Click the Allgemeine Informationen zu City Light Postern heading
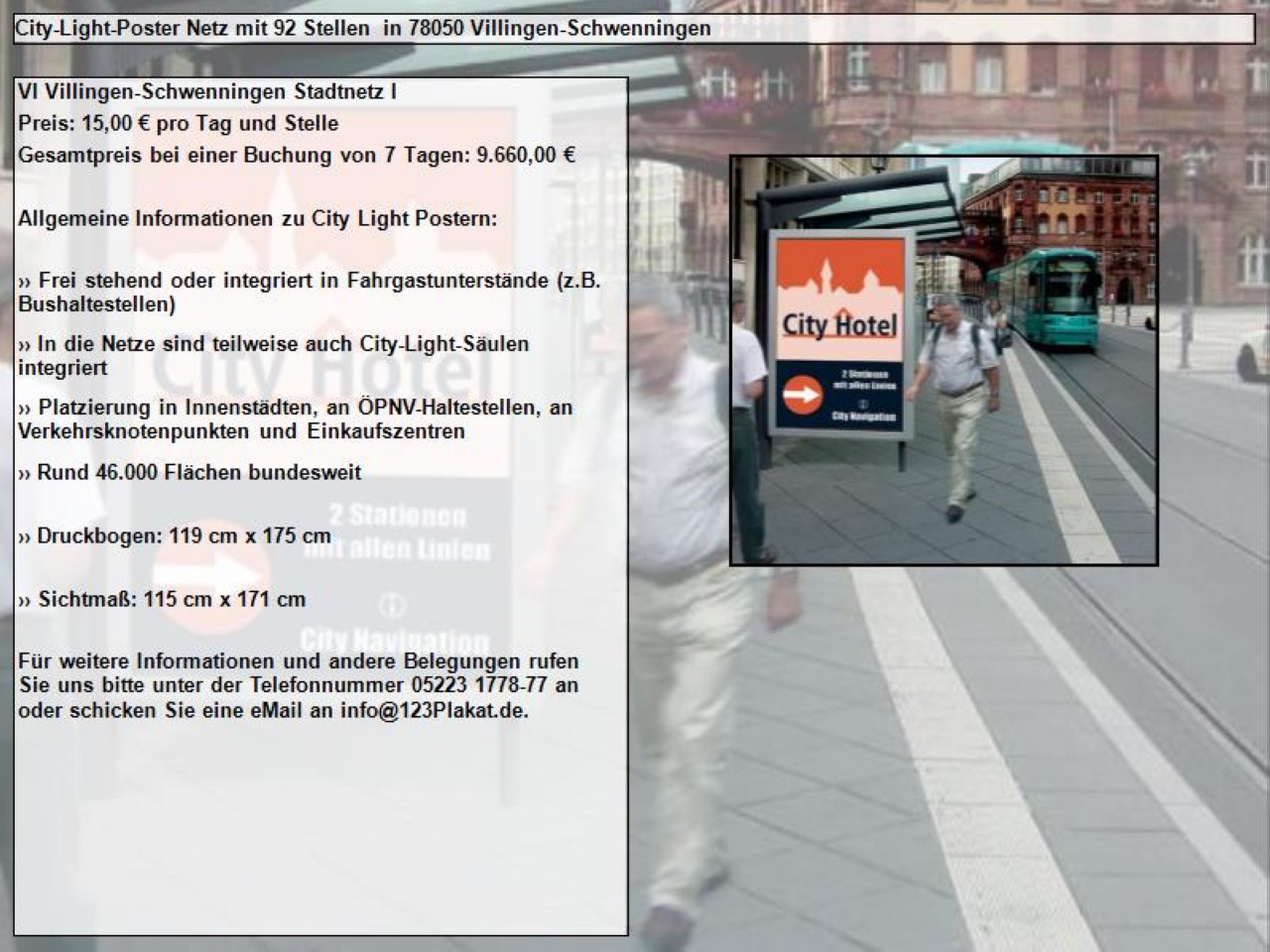Screen dimensions: 1270x952 [x=258, y=219]
